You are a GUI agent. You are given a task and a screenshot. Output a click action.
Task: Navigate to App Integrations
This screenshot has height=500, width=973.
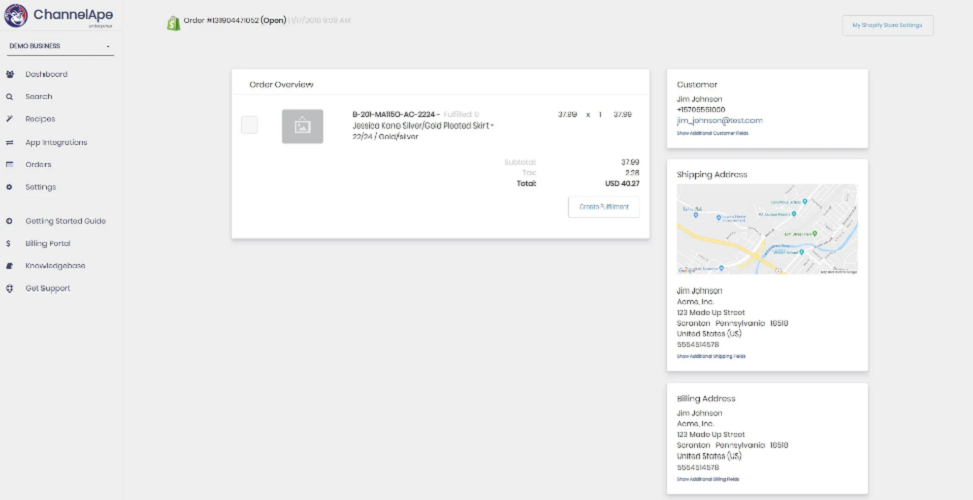click(56, 142)
